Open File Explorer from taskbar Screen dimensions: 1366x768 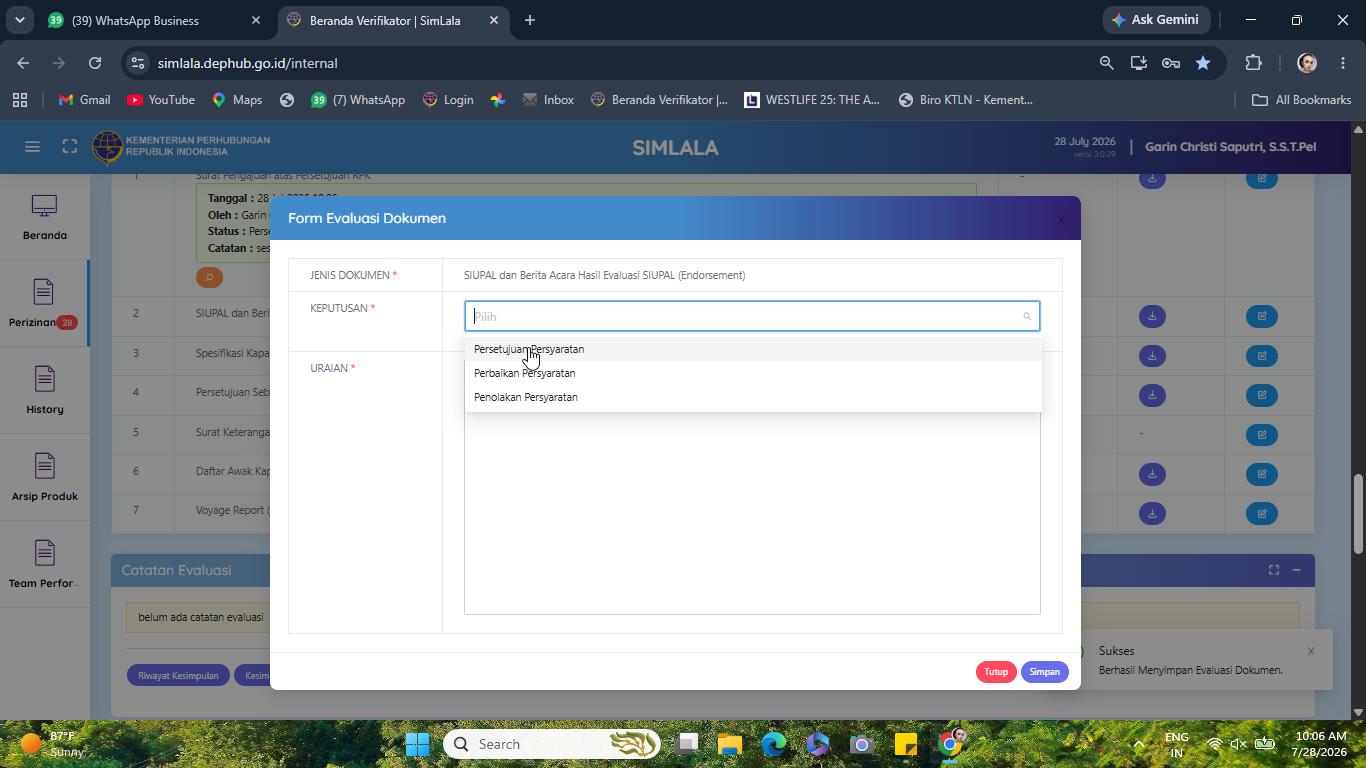point(729,744)
